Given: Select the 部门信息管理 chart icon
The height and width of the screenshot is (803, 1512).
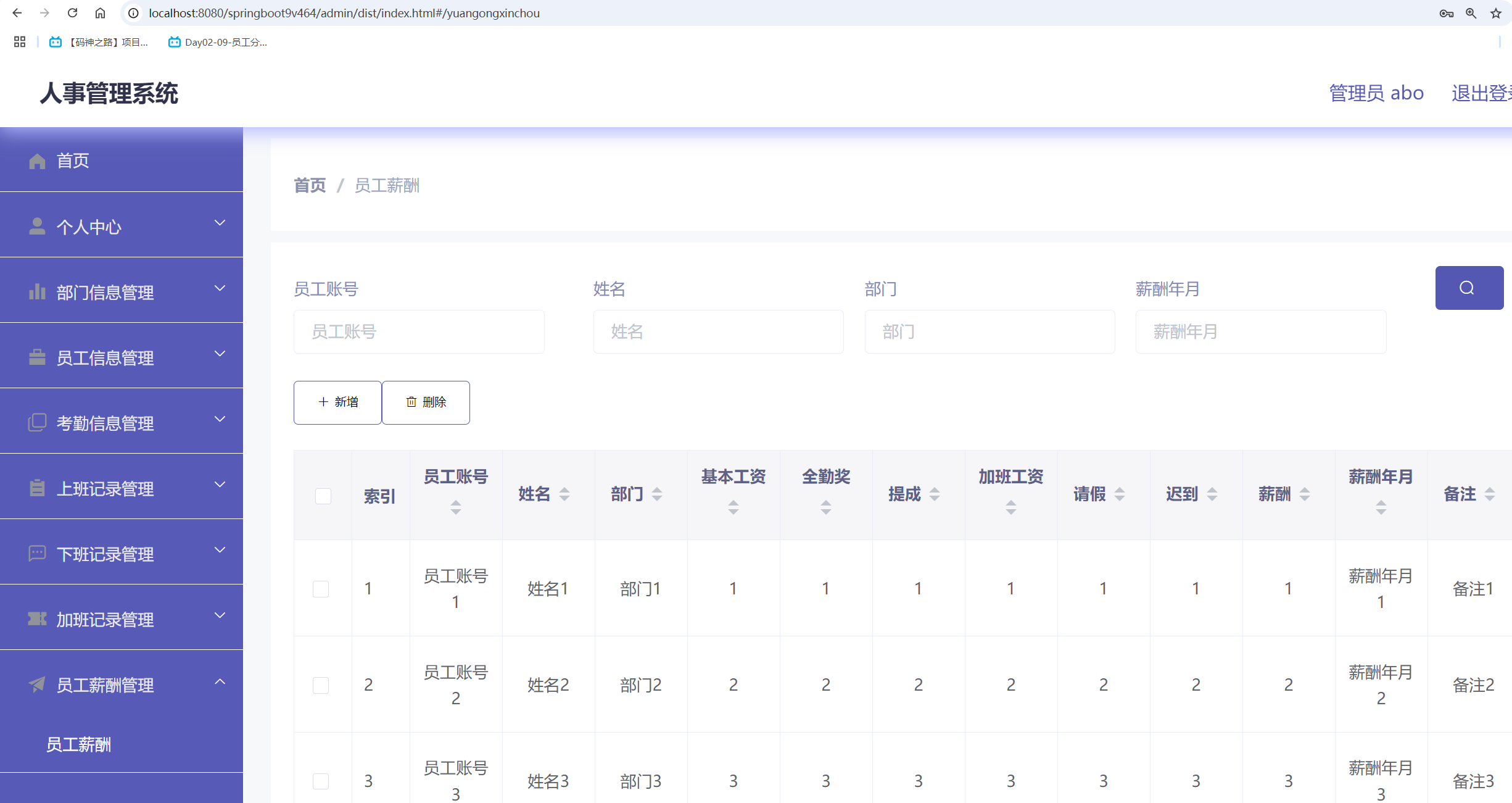Looking at the screenshot, I should coord(36,291).
